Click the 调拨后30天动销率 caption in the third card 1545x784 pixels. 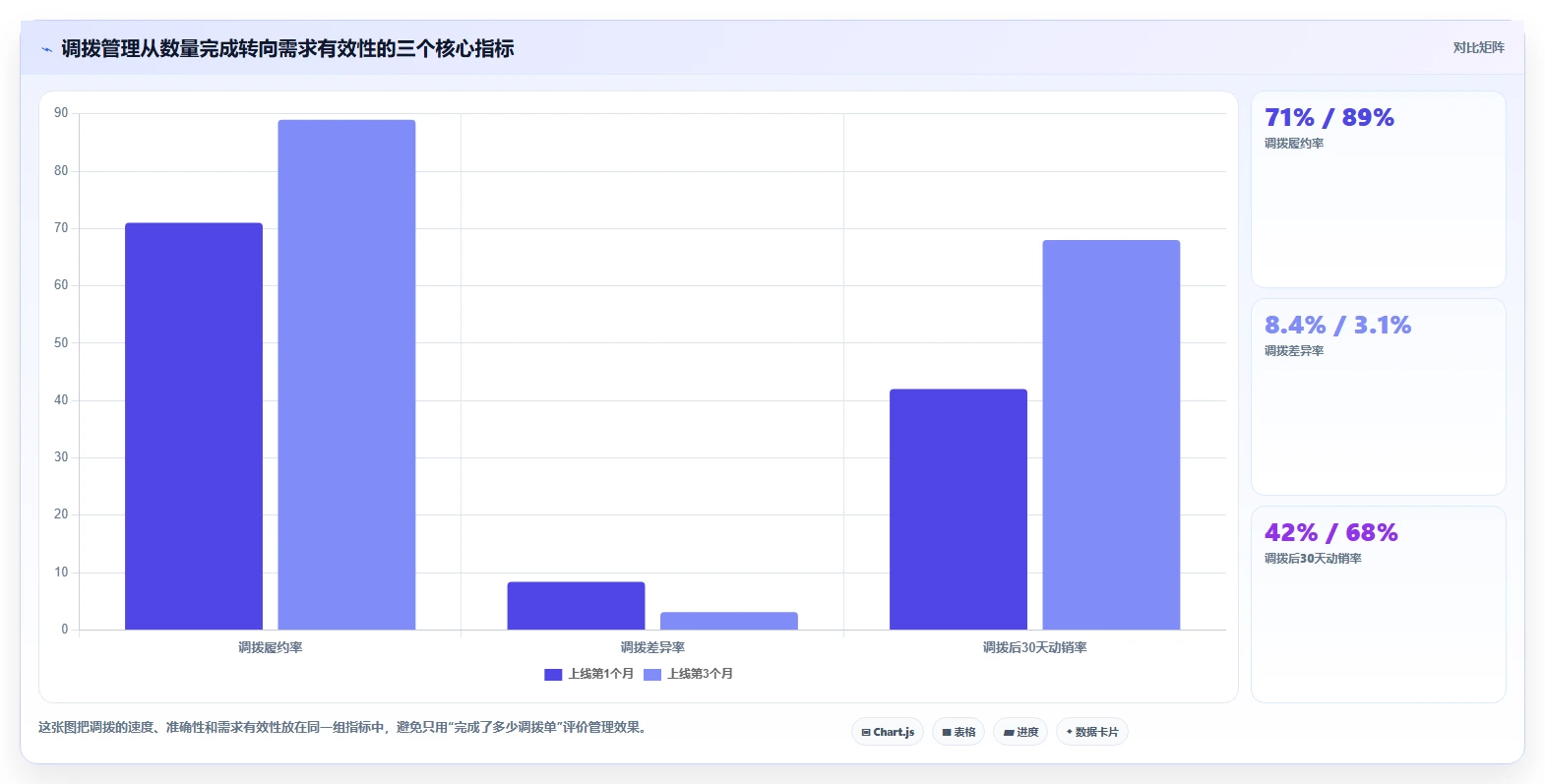[x=1313, y=559]
